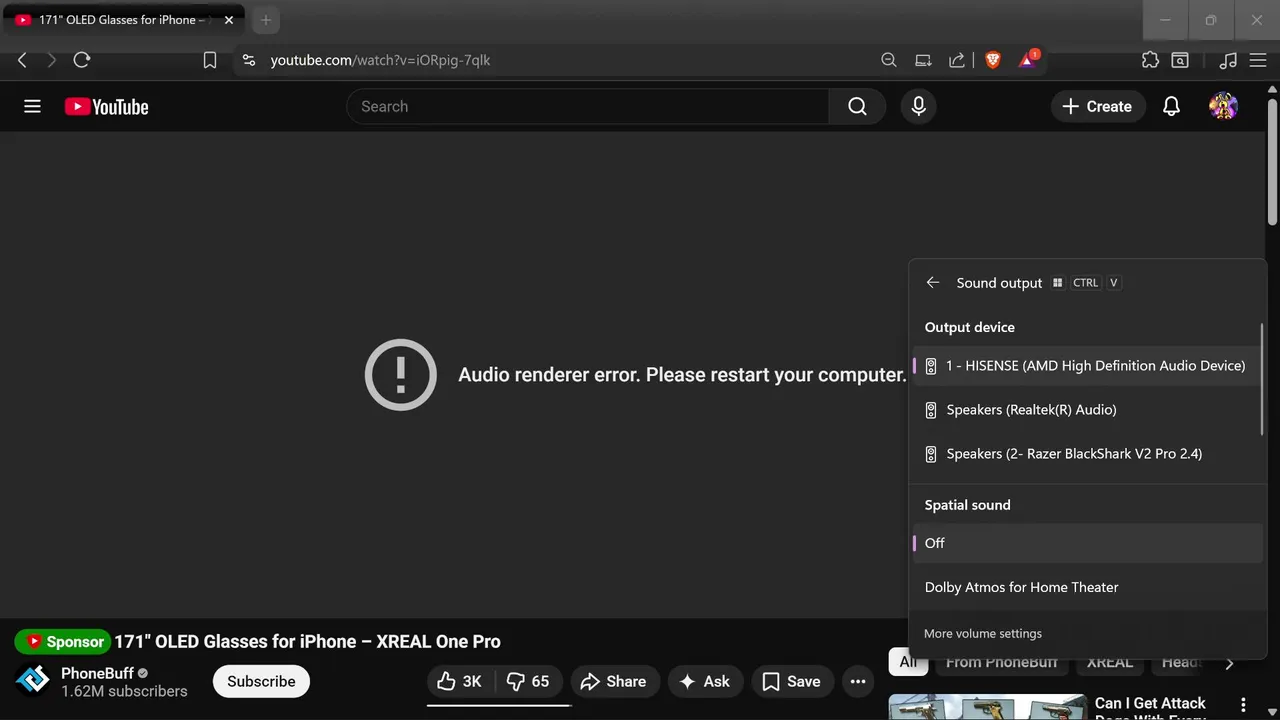The image size is (1280, 720).
Task: Click the address bar URL
Action: [380, 60]
